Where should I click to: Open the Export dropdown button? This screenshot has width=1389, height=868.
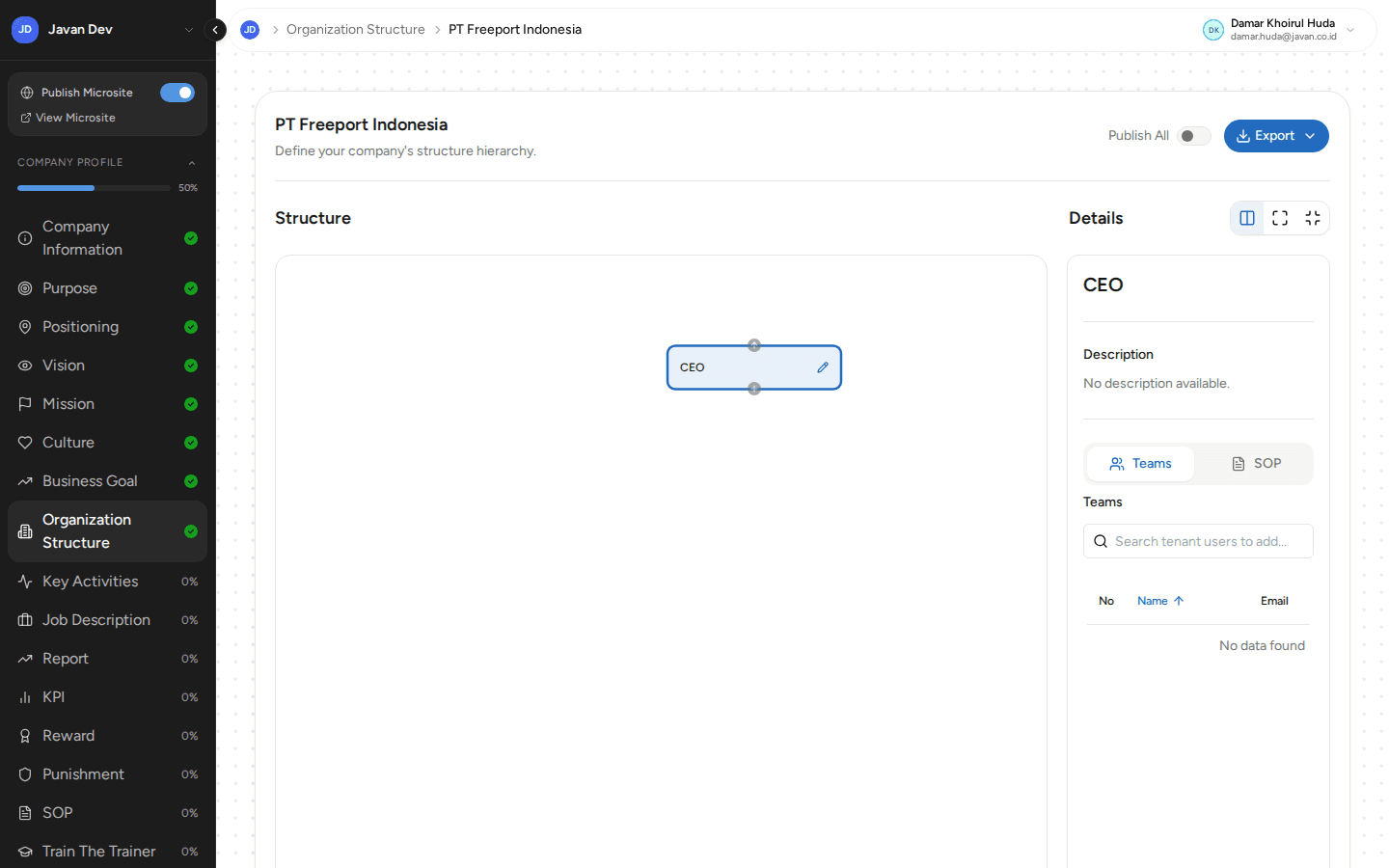pyautogui.click(x=1276, y=136)
